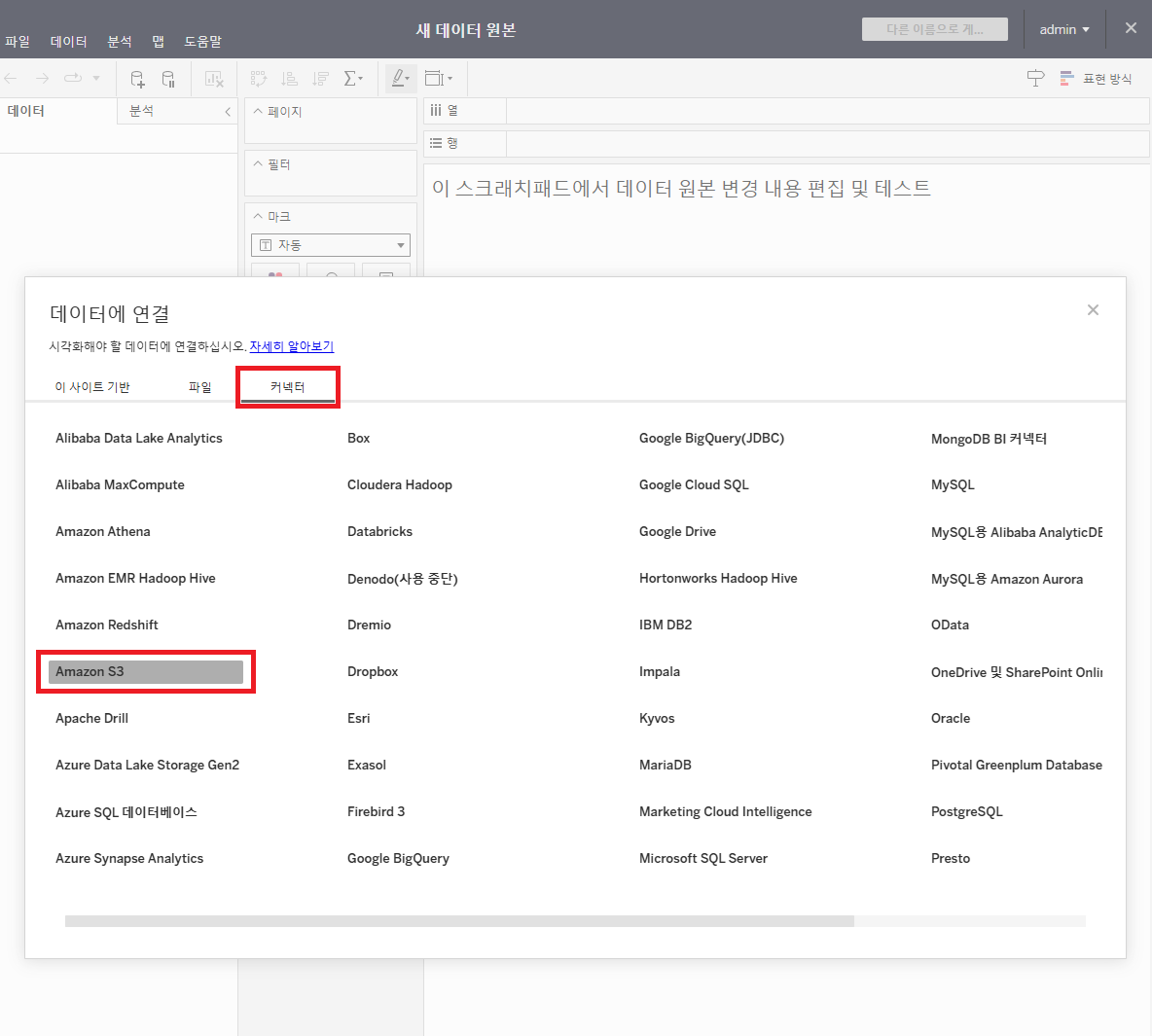Pick the Oracle connector
The image size is (1152, 1036).
[950, 718]
